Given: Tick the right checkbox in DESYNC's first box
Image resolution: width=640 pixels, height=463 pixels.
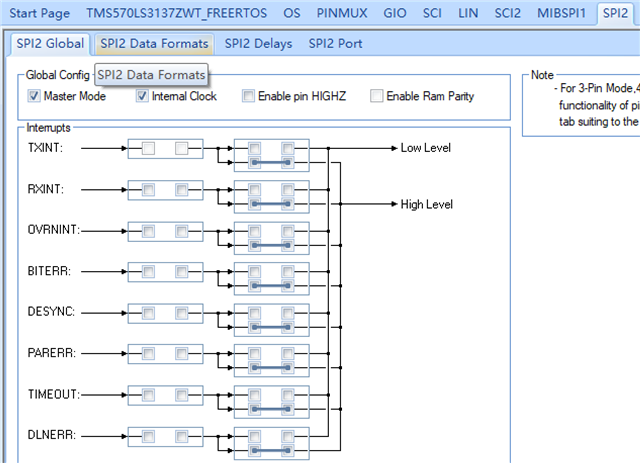Looking at the screenshot, I should pyautogui.click(x=182, y=313).
